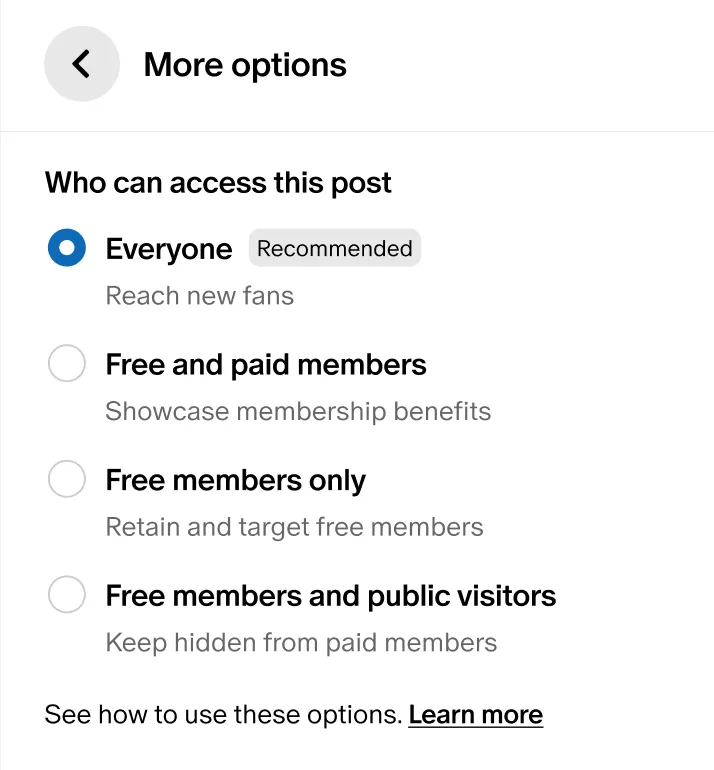Click the Showcase membership benefits description
The height and width of the screenshot is (770, 714).
point(298,412)
